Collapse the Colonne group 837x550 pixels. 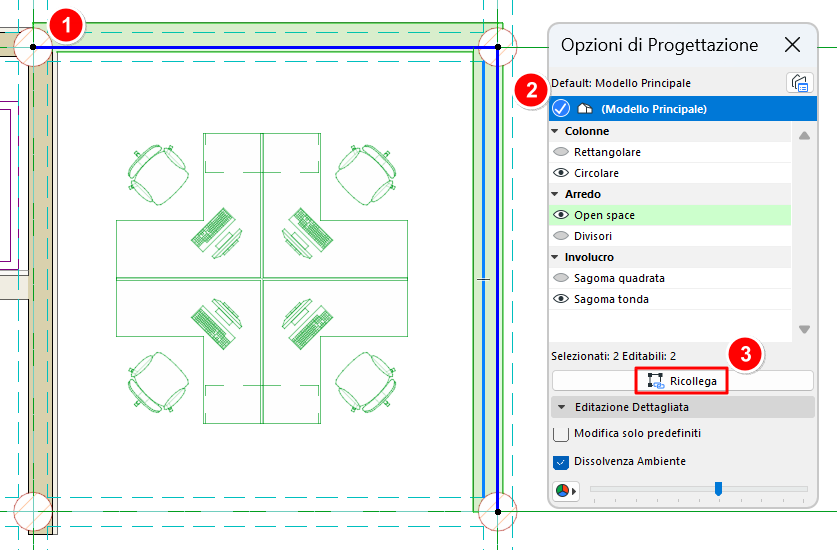555,131
